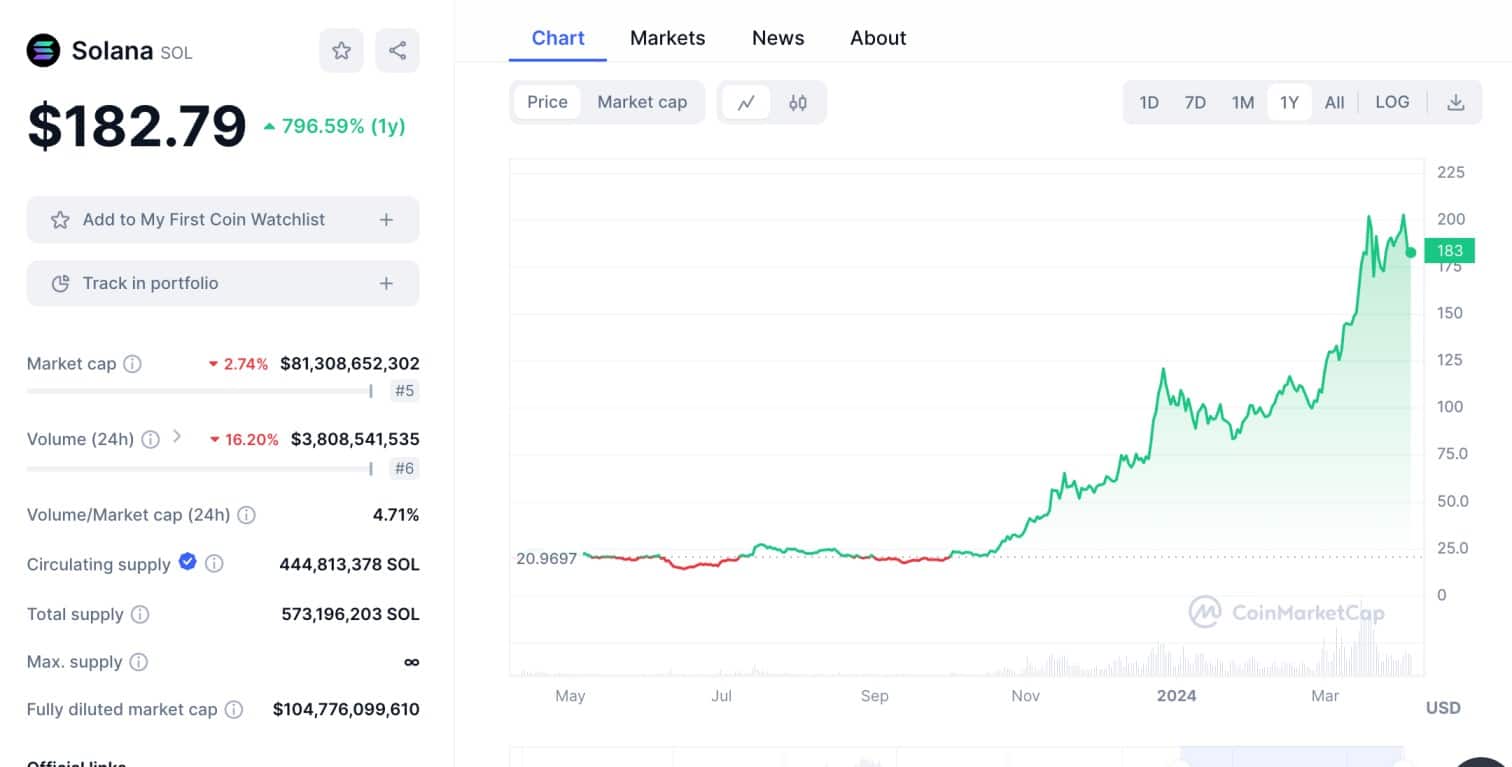Open Volume/Market cap info icon

point(246,515)
